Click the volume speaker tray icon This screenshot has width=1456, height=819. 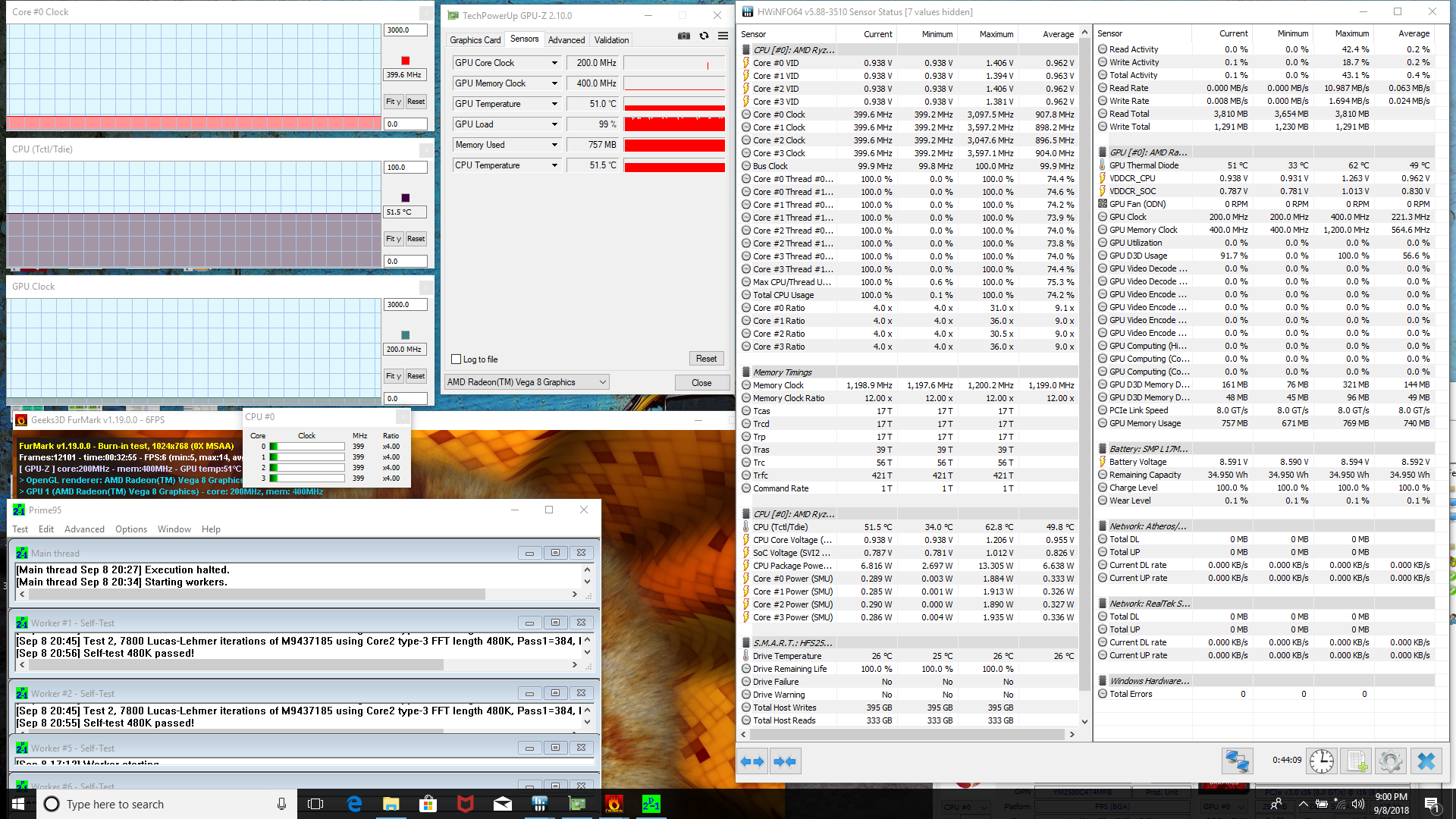tap(1358, 804)
